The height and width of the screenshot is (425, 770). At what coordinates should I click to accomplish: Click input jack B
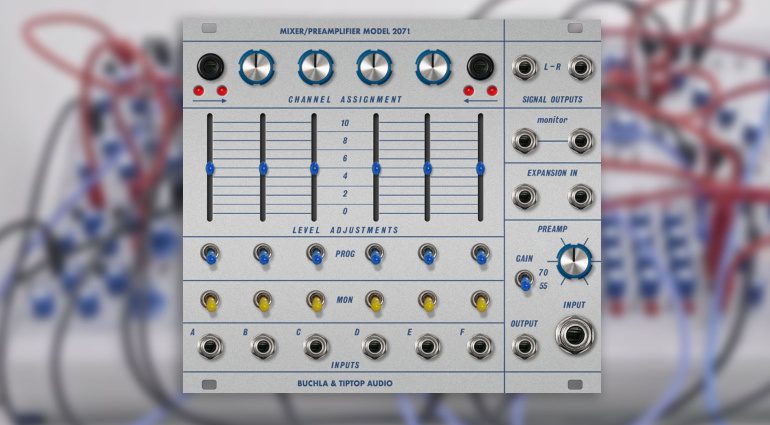coord(264,346)
